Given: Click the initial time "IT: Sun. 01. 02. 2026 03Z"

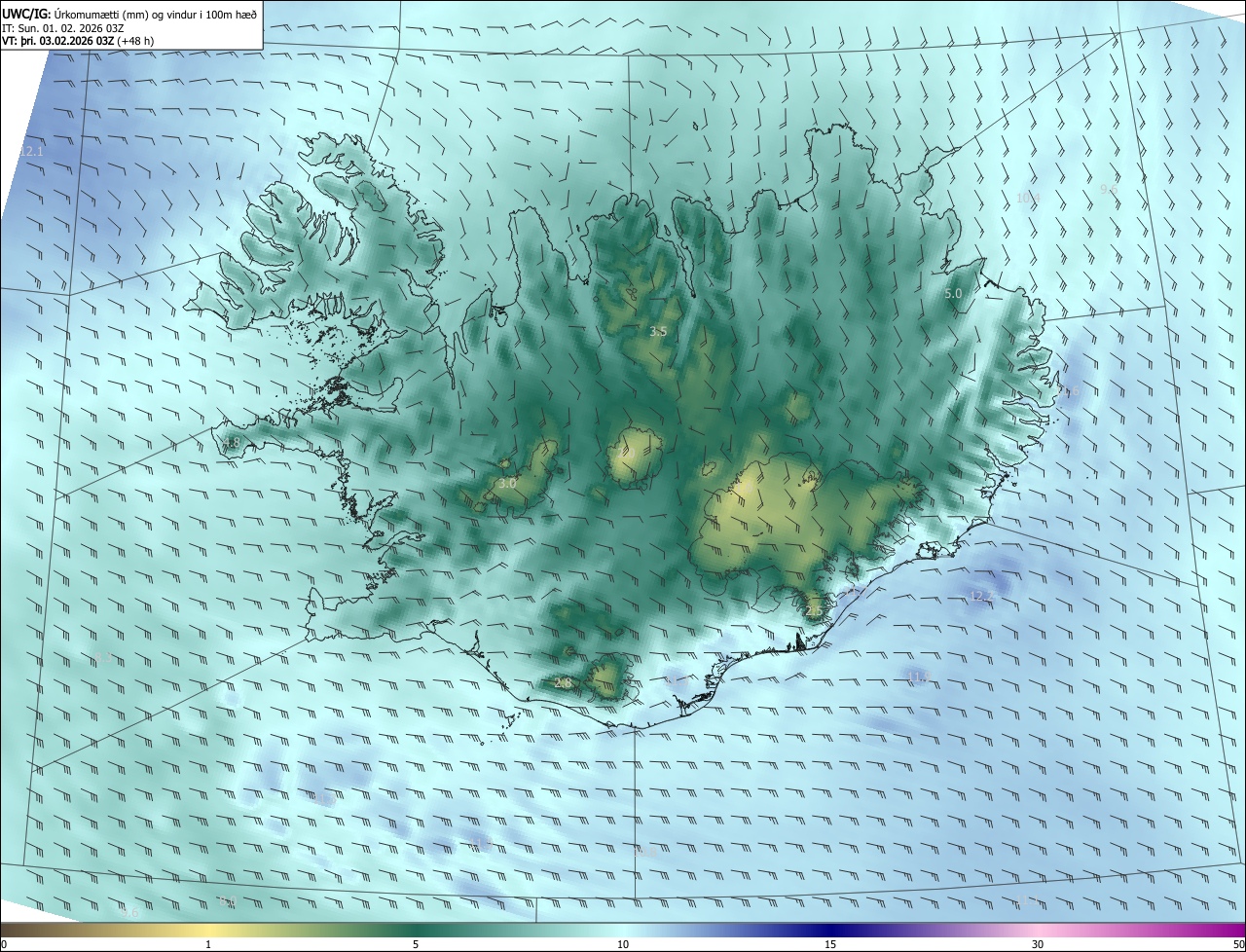Looking at the screenshot, I should 62,27.
